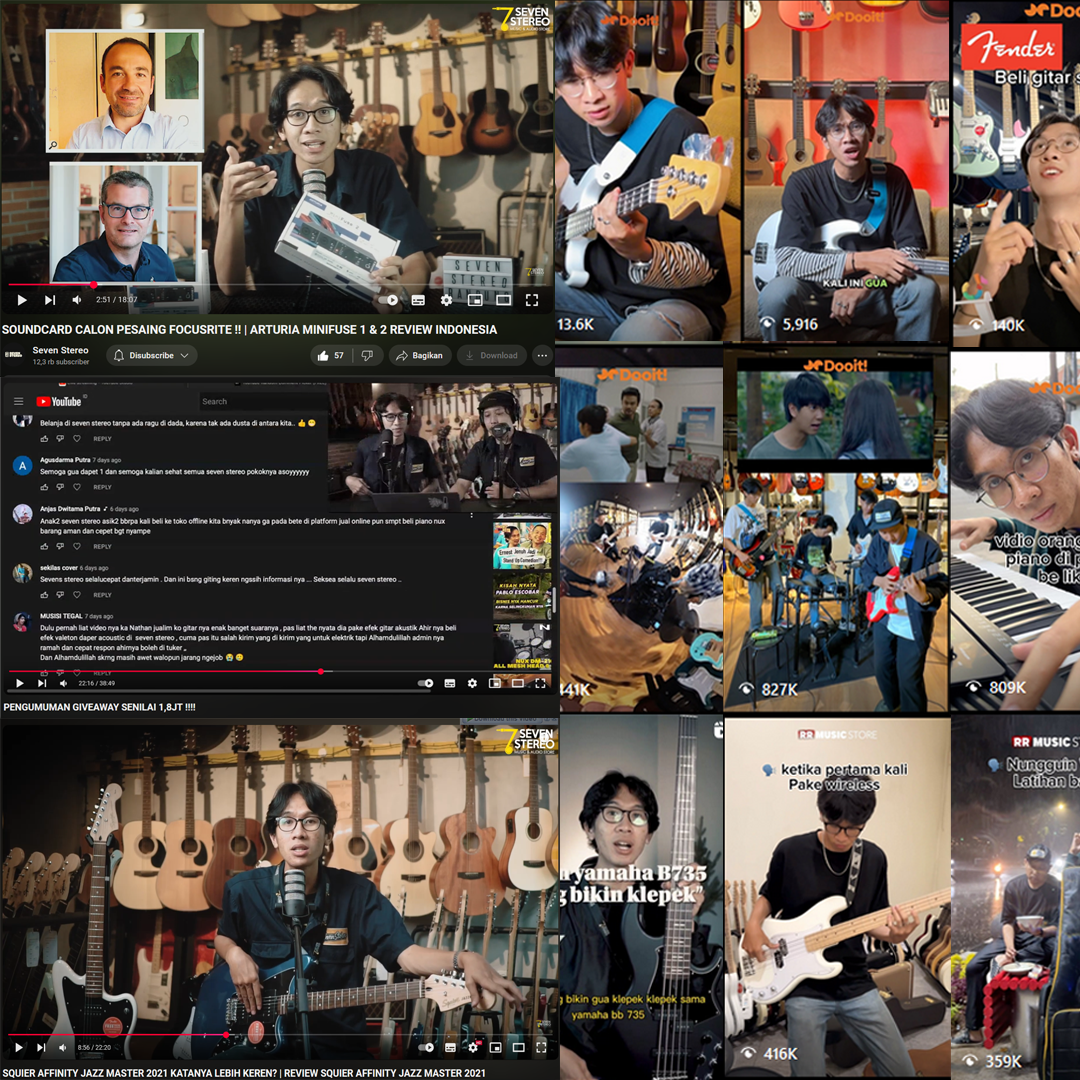Viewport: 1080px width, 1080px height.
Task: Enter fullscreen on the Squier Jazzmaster review video
Action: click(540, 1047)
